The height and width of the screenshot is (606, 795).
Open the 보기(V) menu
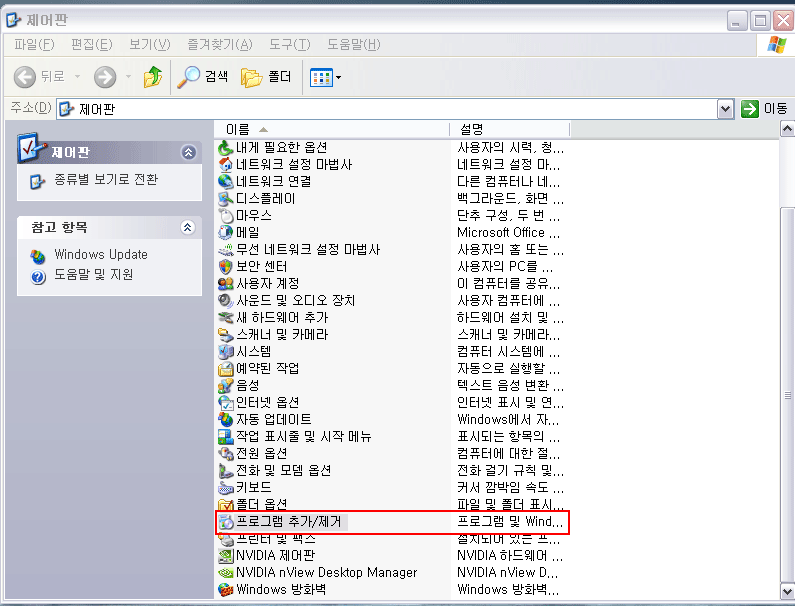tap(150, 45)
